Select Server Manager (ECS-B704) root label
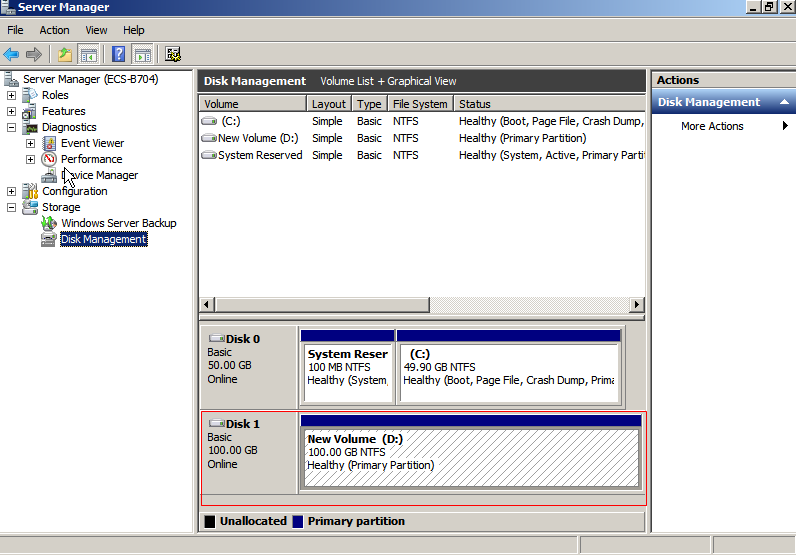 click(x=91, y=79)
